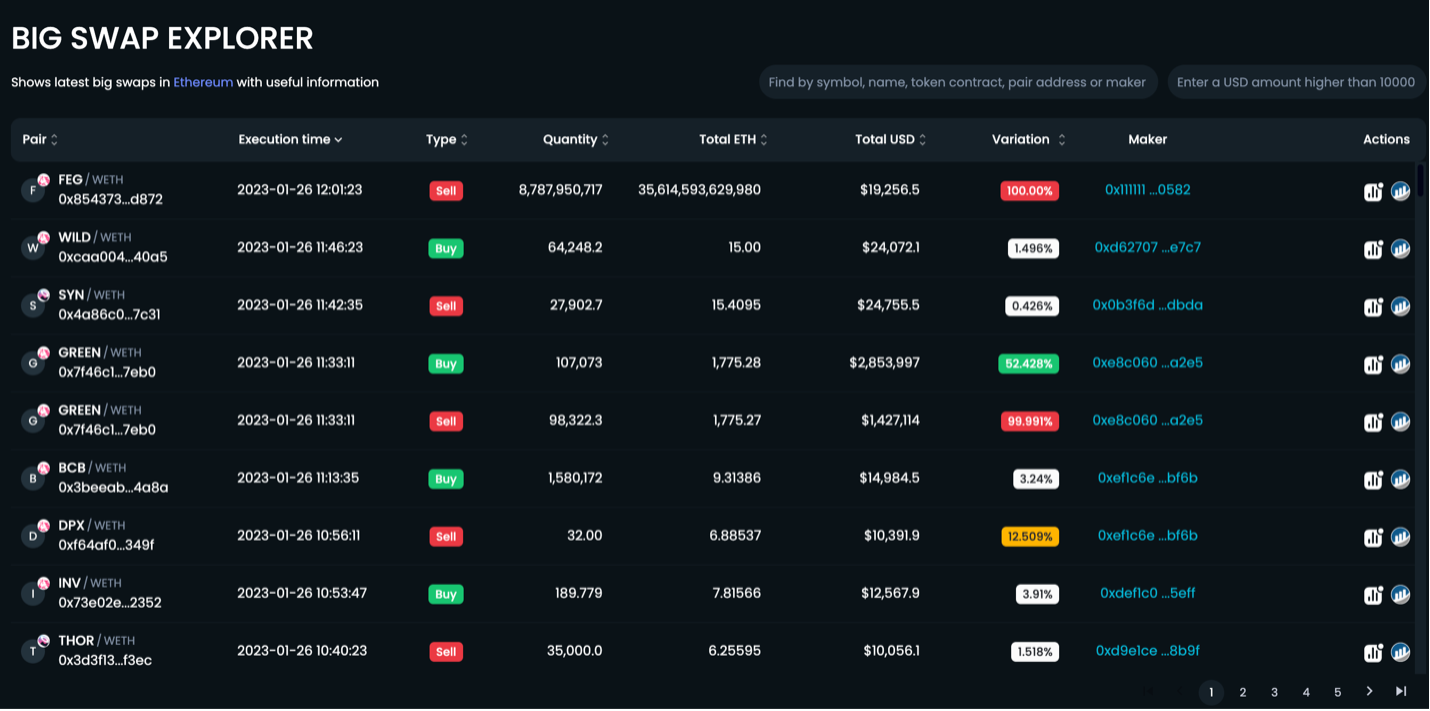Sort by Execution time column

pos(290,139)
